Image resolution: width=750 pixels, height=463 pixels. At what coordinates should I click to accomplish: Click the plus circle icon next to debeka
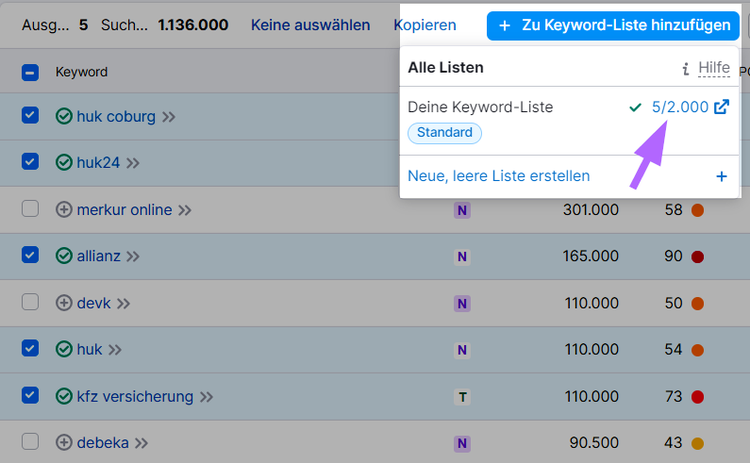coord(64,442)
